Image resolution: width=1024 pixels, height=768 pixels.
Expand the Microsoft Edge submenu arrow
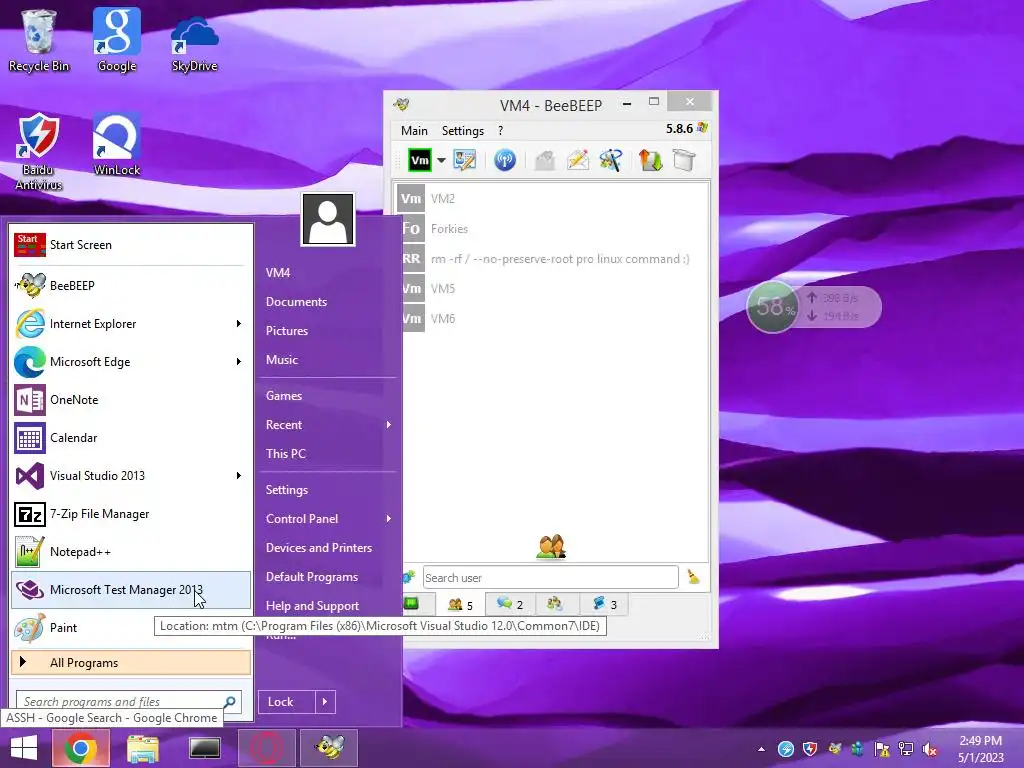[x=239, y=362]
